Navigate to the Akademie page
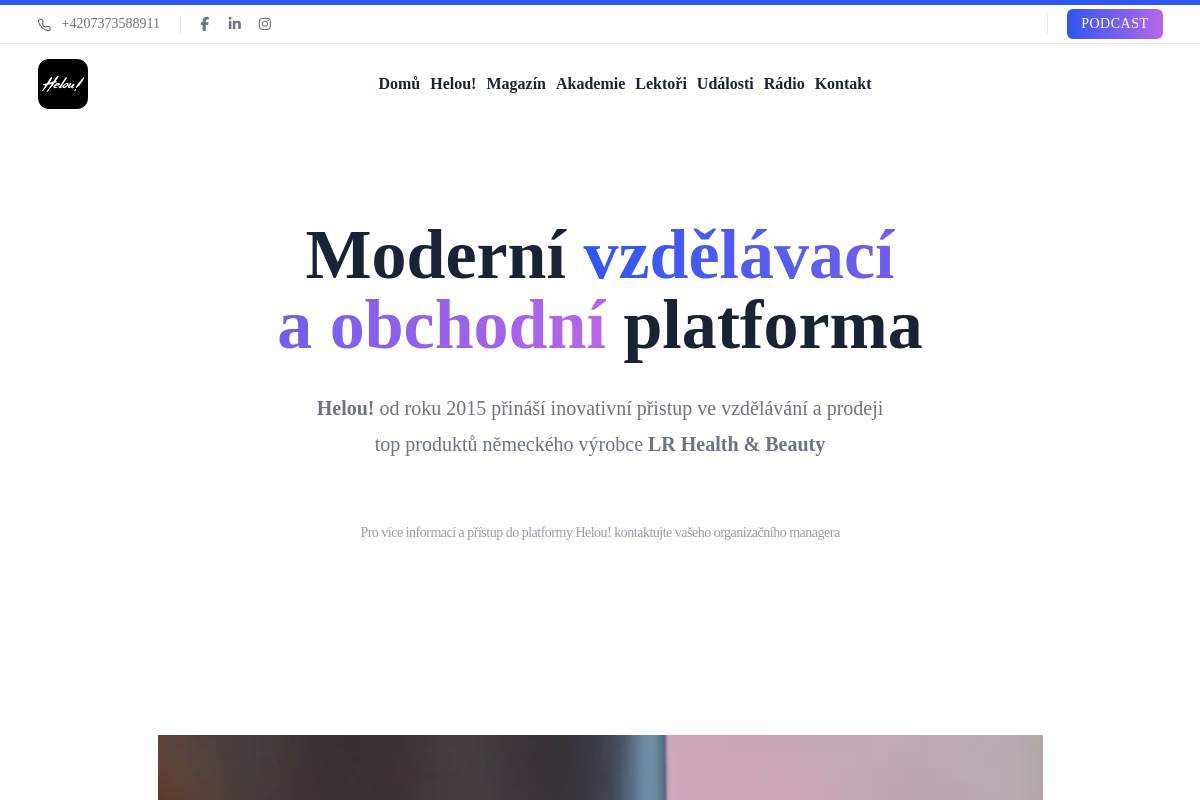The height and width of the screenshot is (800, 1200). click(x=590, y=84)
